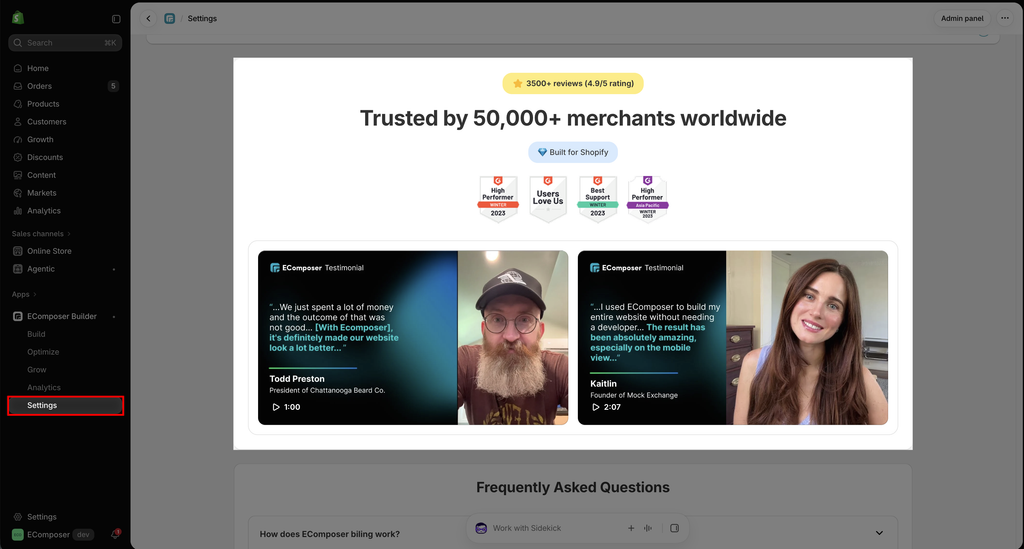Click the Best Support Winter 2023 badge
The height and width of the screenshot is (549, 1024).
598,199
